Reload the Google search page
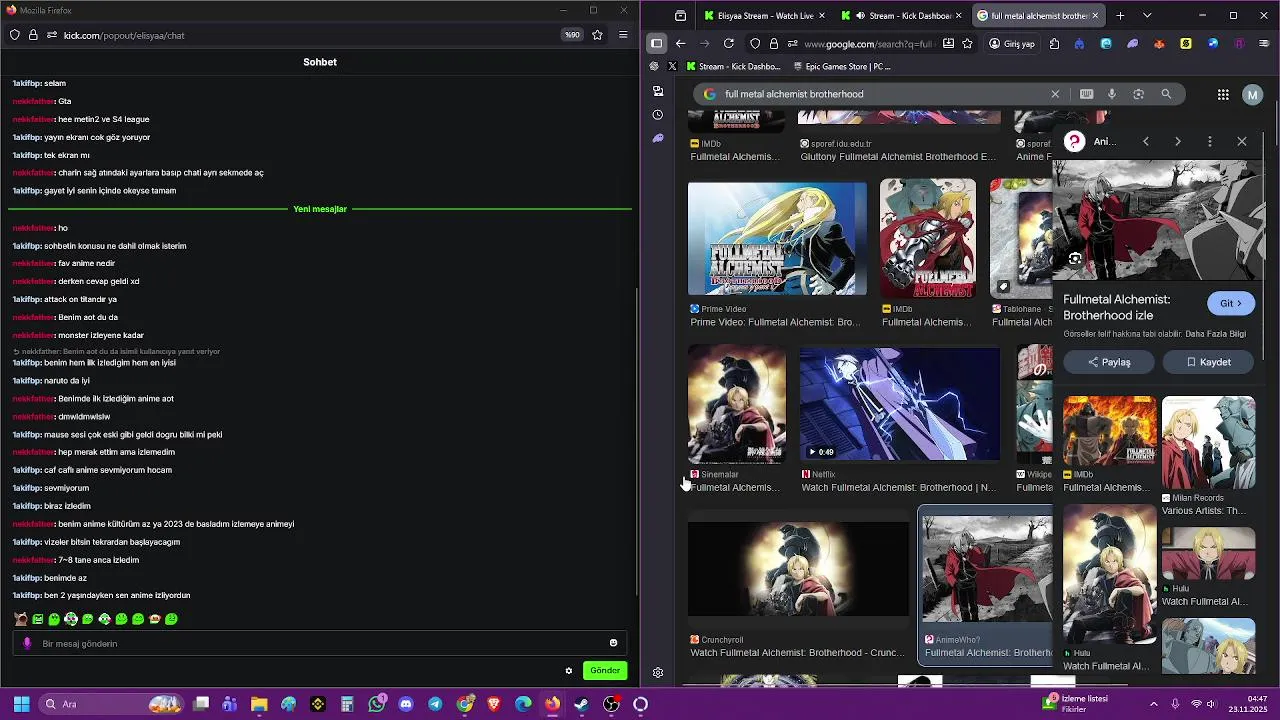 click(729, 44)
